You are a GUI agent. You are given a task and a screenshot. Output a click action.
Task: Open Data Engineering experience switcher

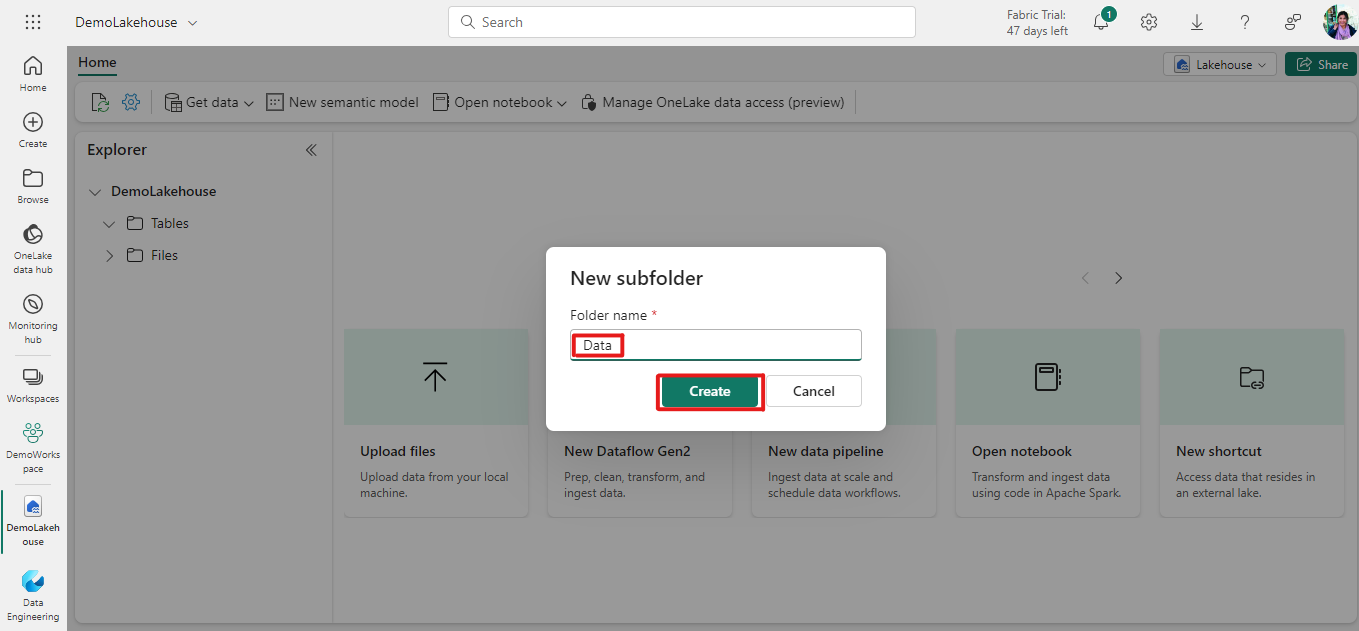(33, 594)
